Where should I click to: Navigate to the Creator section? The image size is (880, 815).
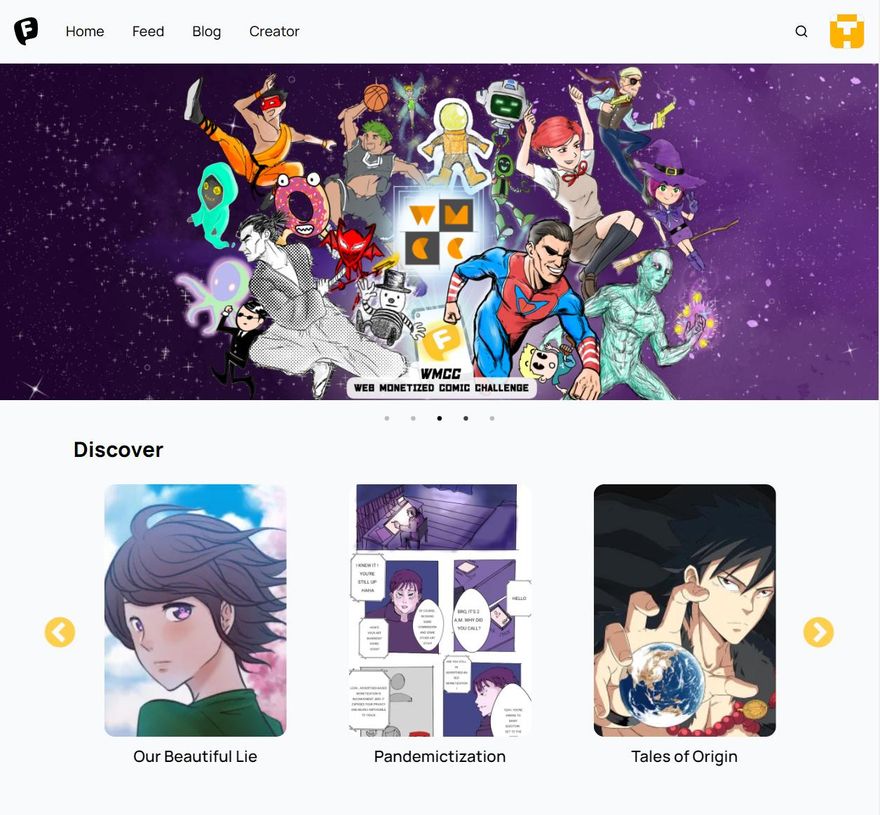coord(274,31)
